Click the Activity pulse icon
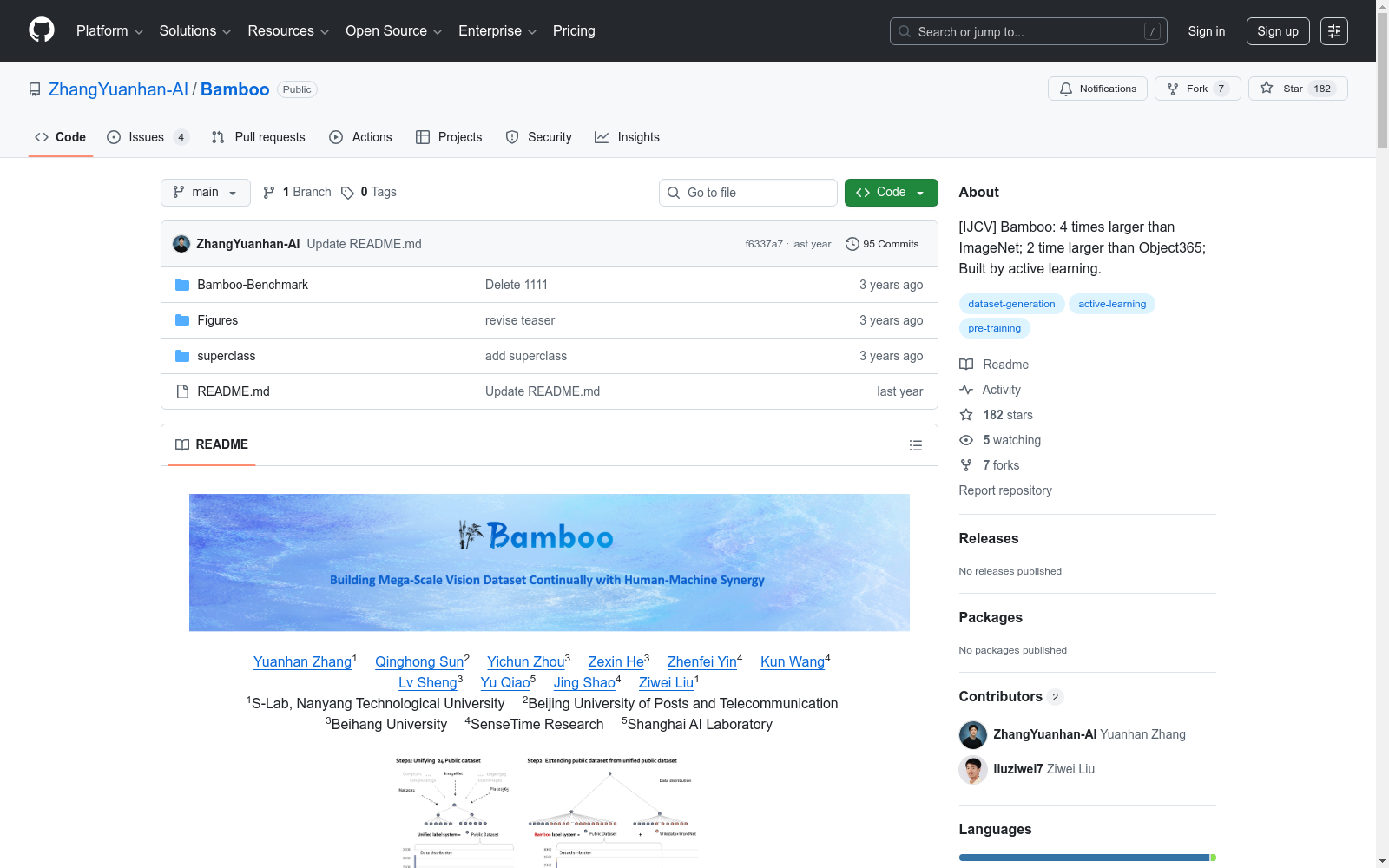Screen dimensions: 1389x868 coord(966,390)
